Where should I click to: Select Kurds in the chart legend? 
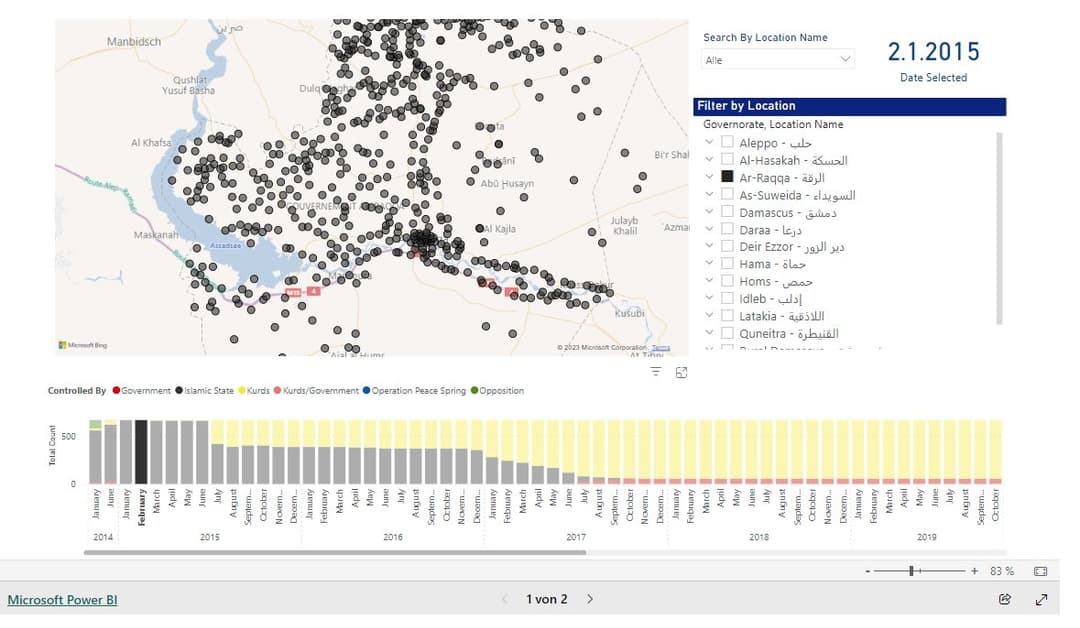click(x=253, y=390)
